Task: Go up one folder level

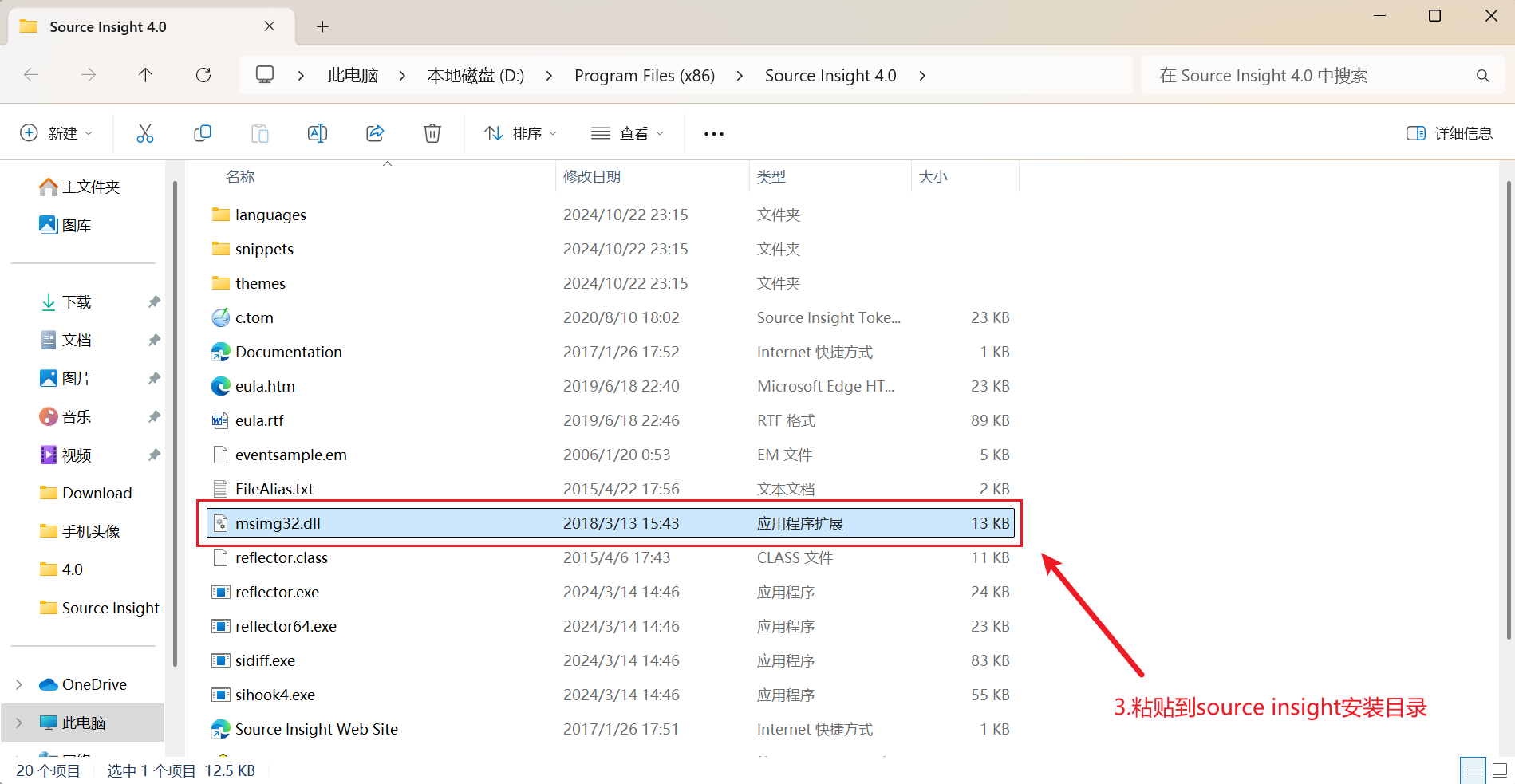Action: tap(145, 75)
